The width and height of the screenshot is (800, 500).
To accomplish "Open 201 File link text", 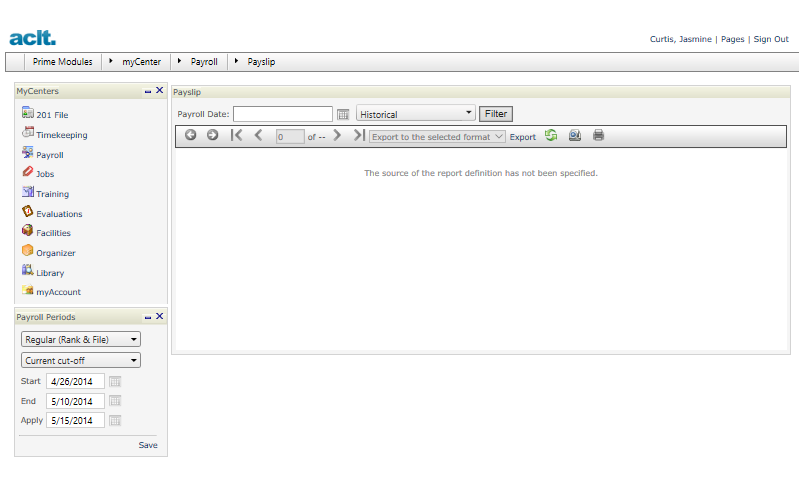I will pos(52,115).
